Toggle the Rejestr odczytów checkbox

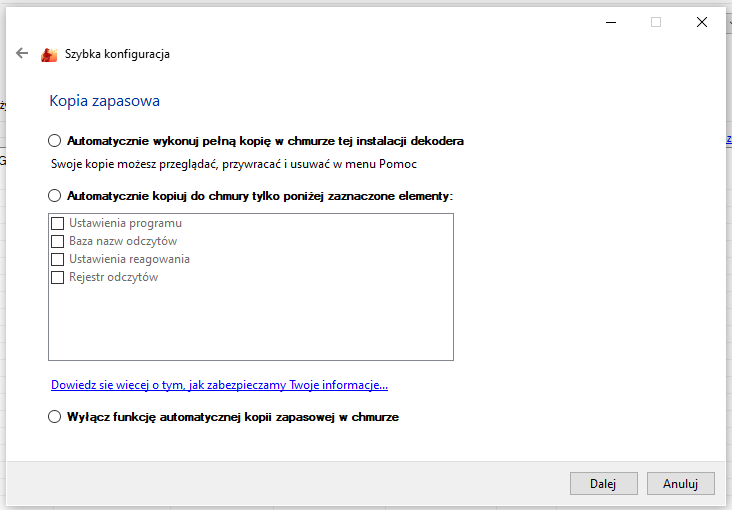tap(58, 277)
